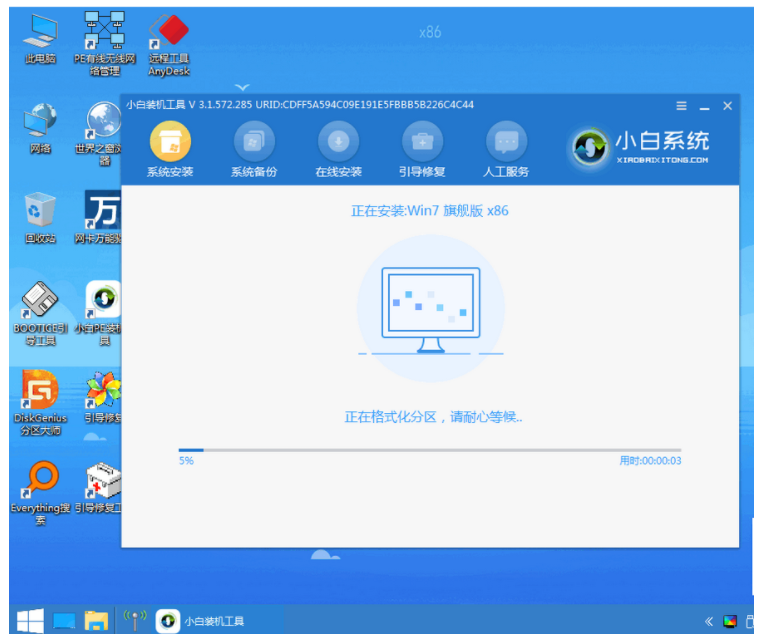Click the colorful display tray icon
Image resolution: width=765 pixels, height=641 pixels.
pos(730,621)
